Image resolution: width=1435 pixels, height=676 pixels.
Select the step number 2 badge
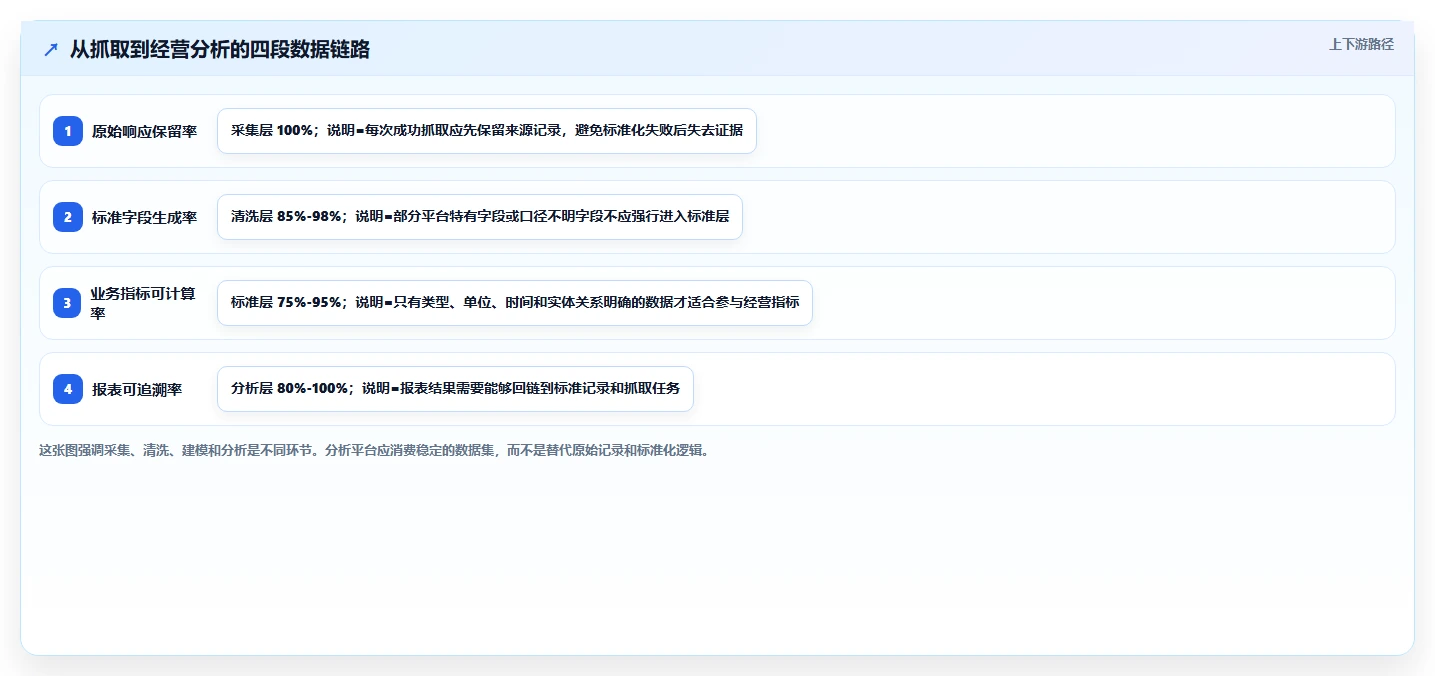point(68,217)
